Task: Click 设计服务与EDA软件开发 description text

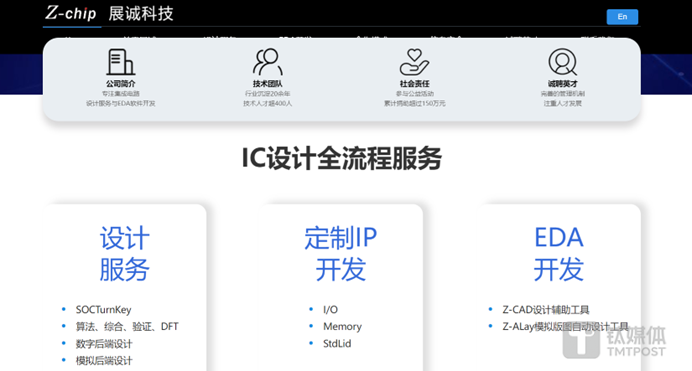Action: (x=120, y=103)
